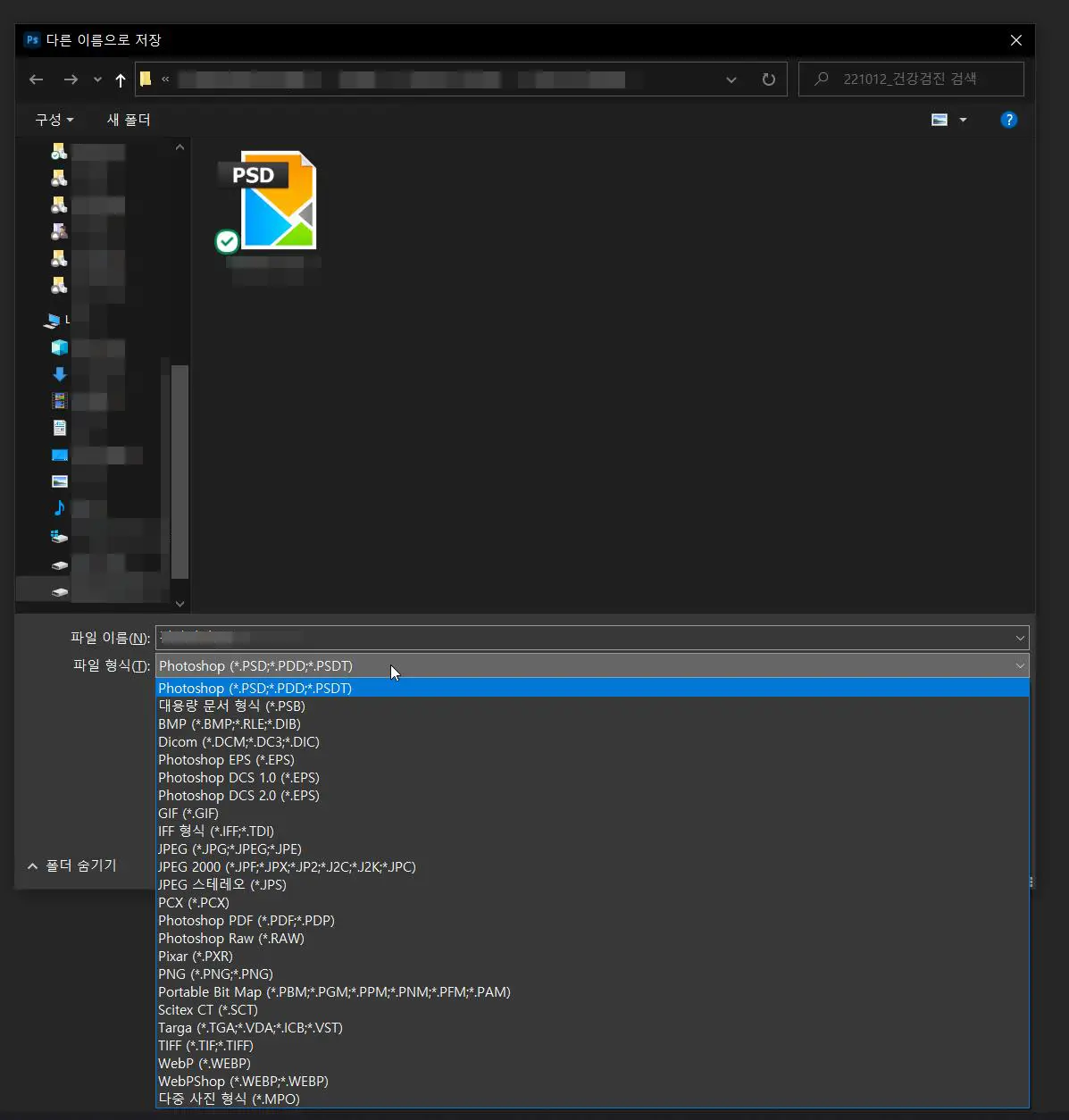Open the Music note icon in sidebar

tap(60, 507)
